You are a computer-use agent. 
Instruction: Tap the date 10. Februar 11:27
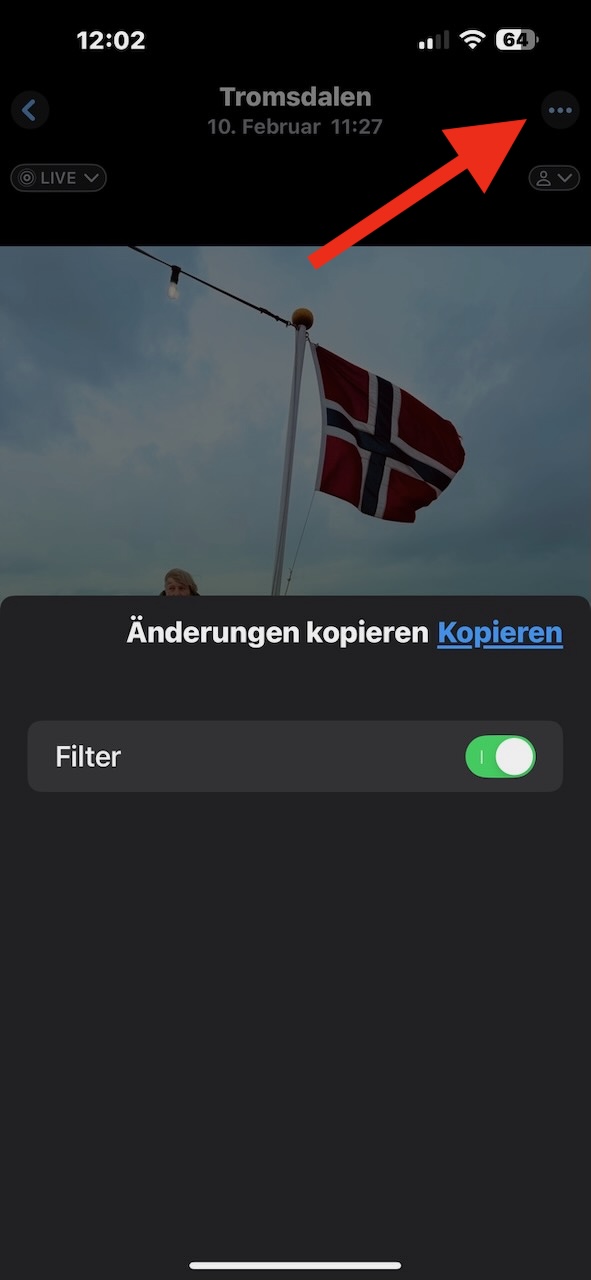pyautogui.click(x=295, y=127)
